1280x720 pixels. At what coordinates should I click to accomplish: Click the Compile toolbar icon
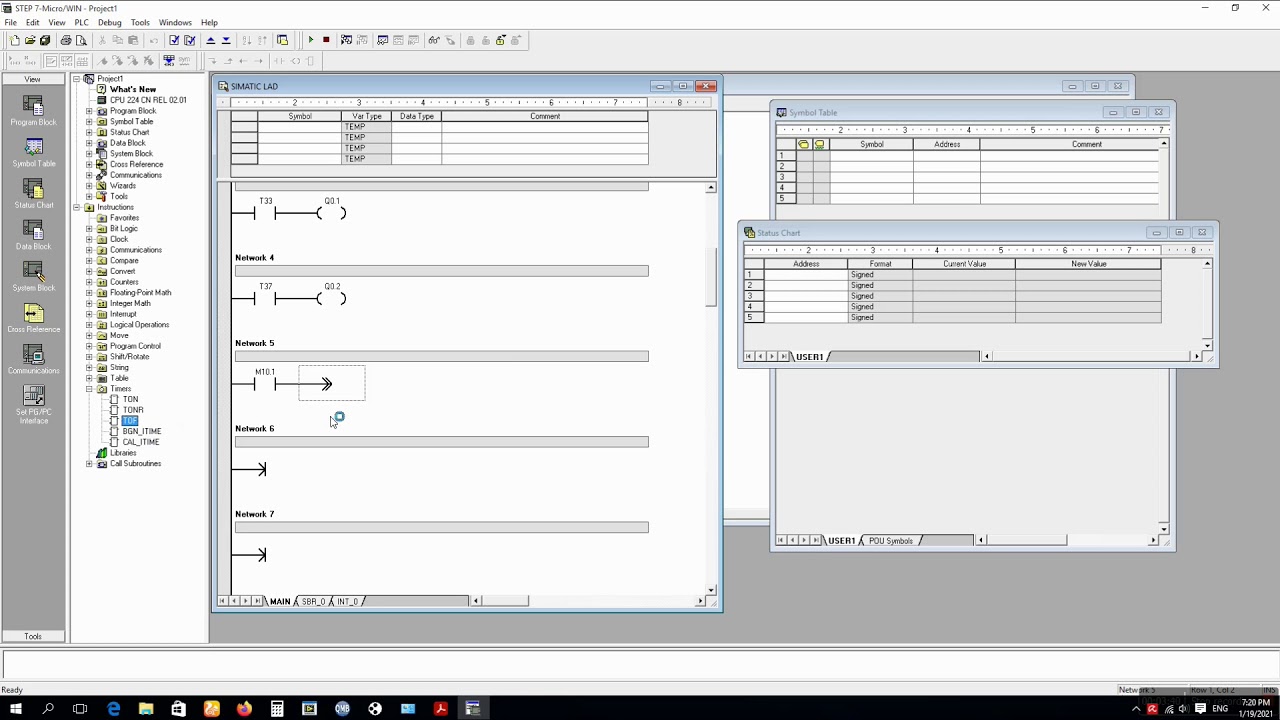pyautogui.click(x=174, y=40)
